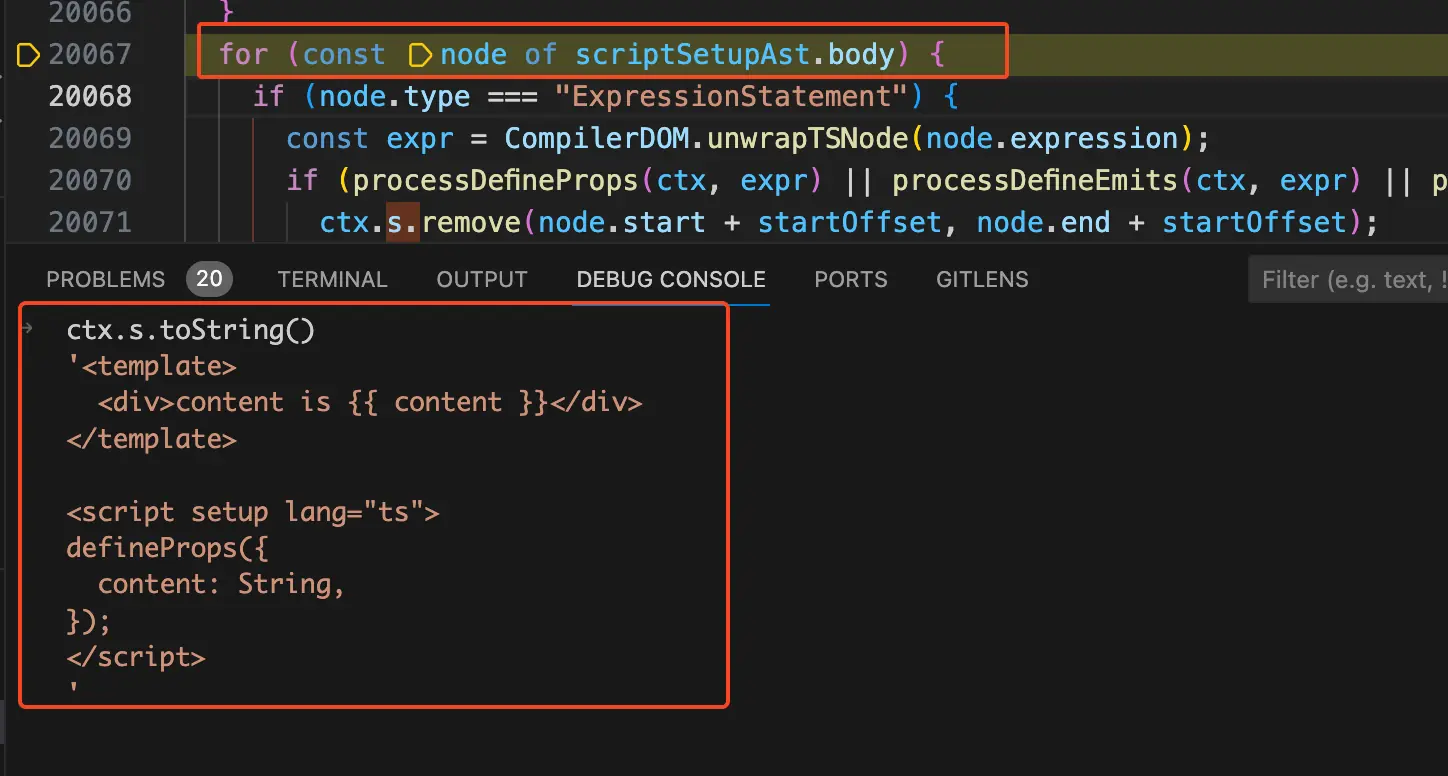Select the DEBUG CONSOLE tab
The width and height of the screenshot is (1448, 776).
671,280
